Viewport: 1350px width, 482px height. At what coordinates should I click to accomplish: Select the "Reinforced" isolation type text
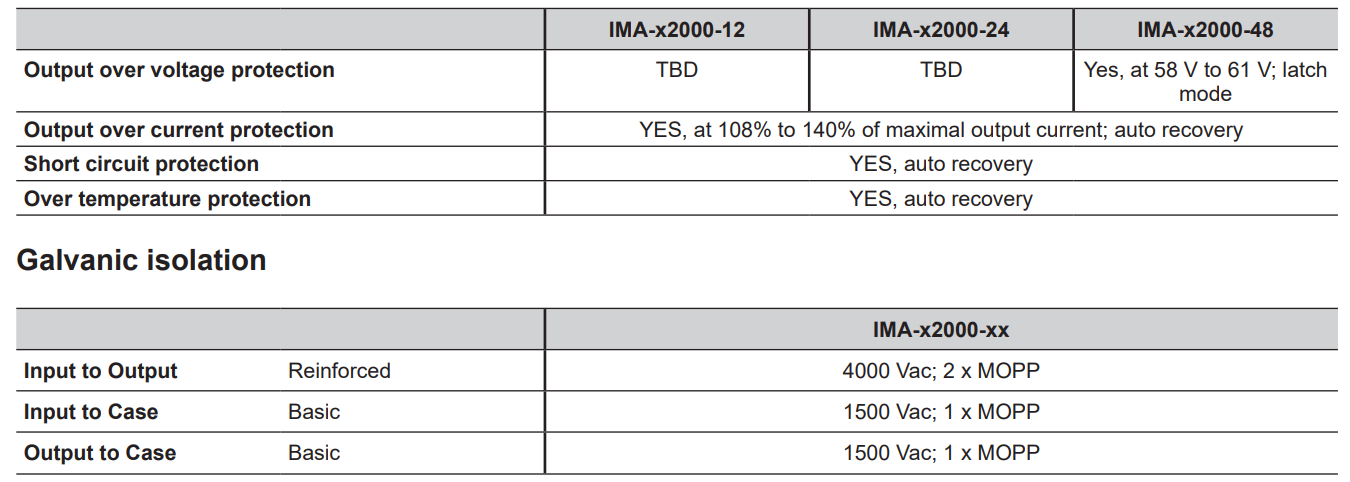point(339,371)
